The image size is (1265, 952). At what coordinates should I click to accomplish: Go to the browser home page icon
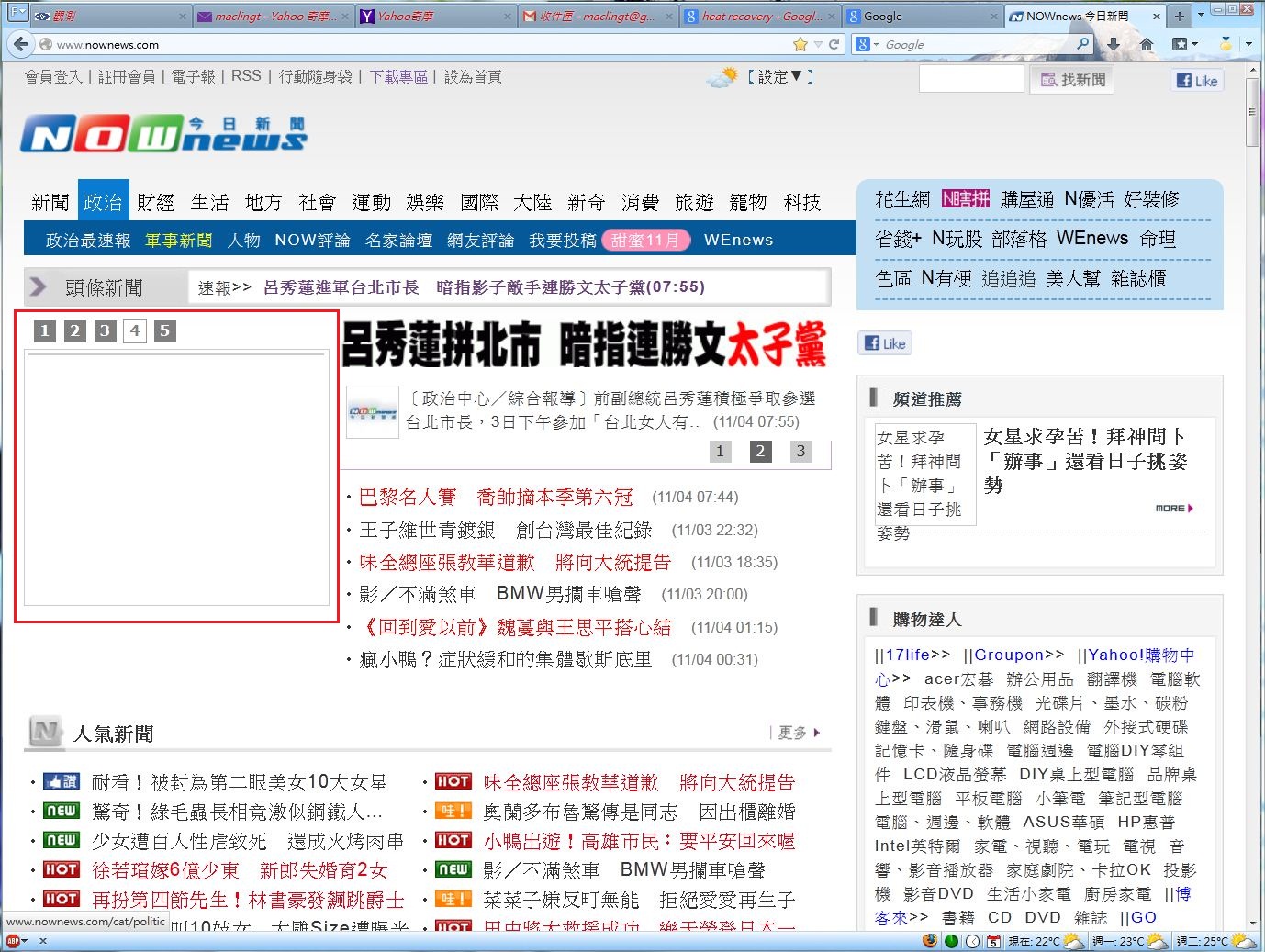(1147, 44)
